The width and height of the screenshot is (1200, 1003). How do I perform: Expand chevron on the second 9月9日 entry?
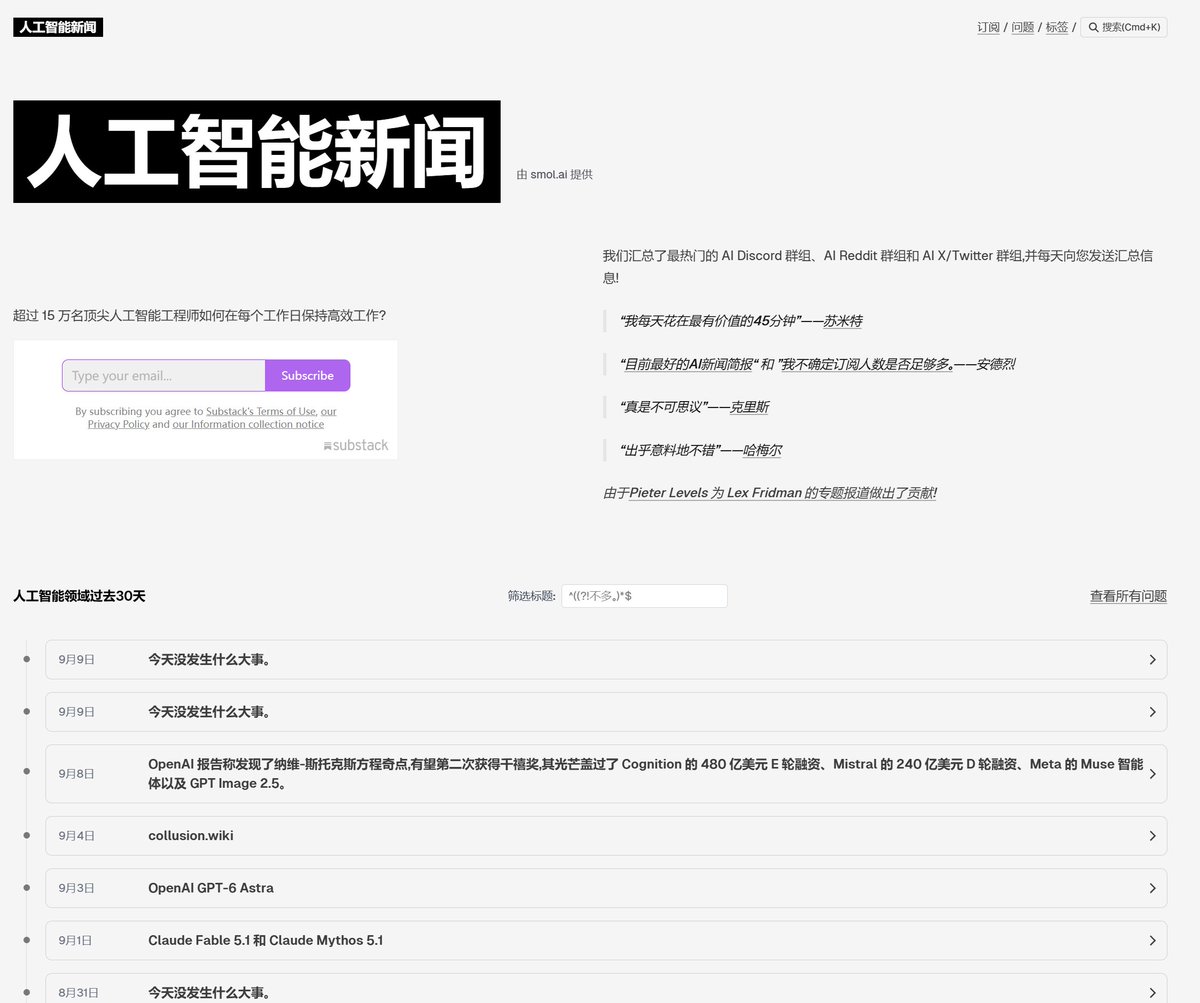click(1152, 712)
